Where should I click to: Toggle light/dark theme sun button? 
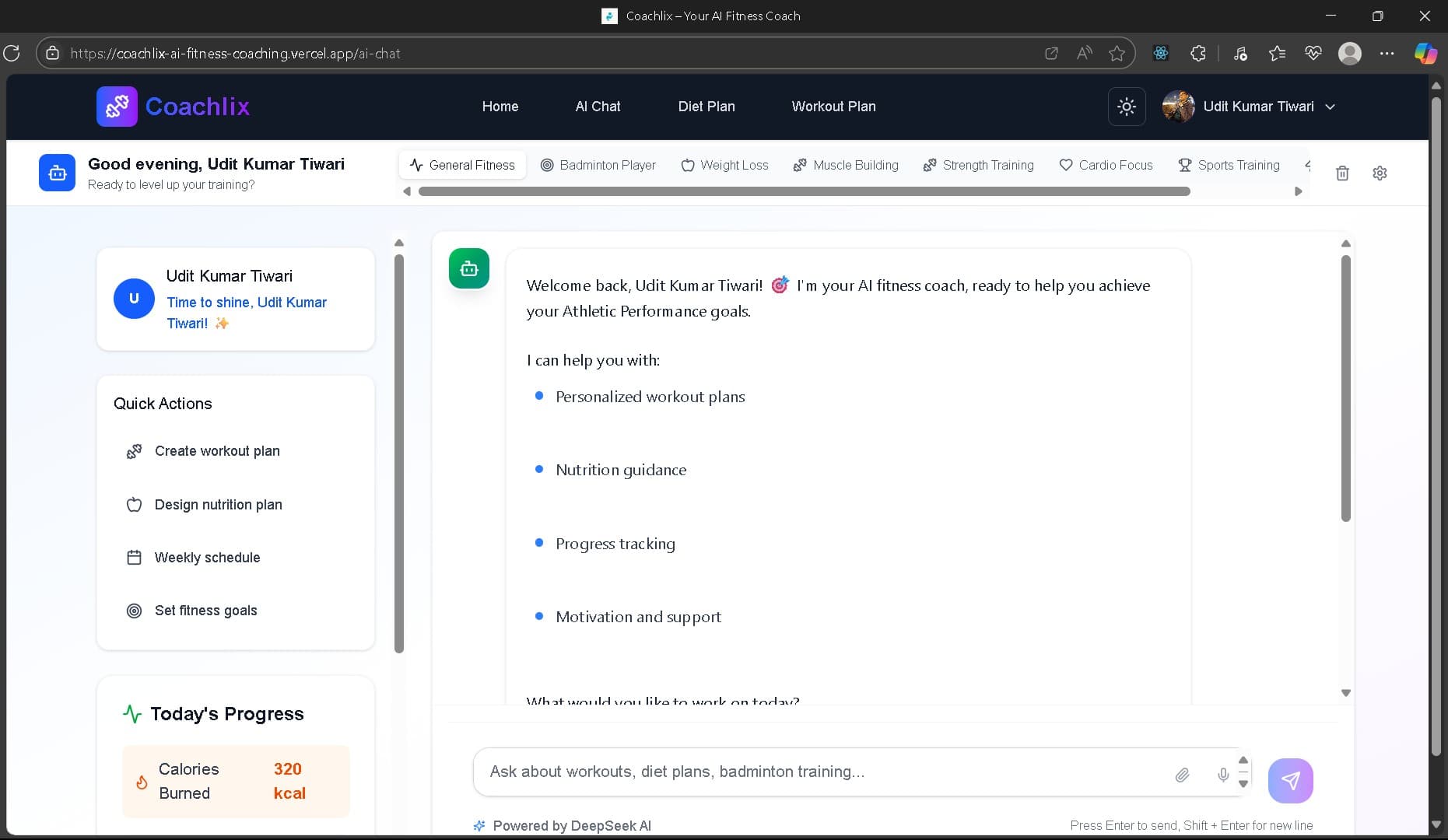pyautogui.click(x=1126, y=107)
